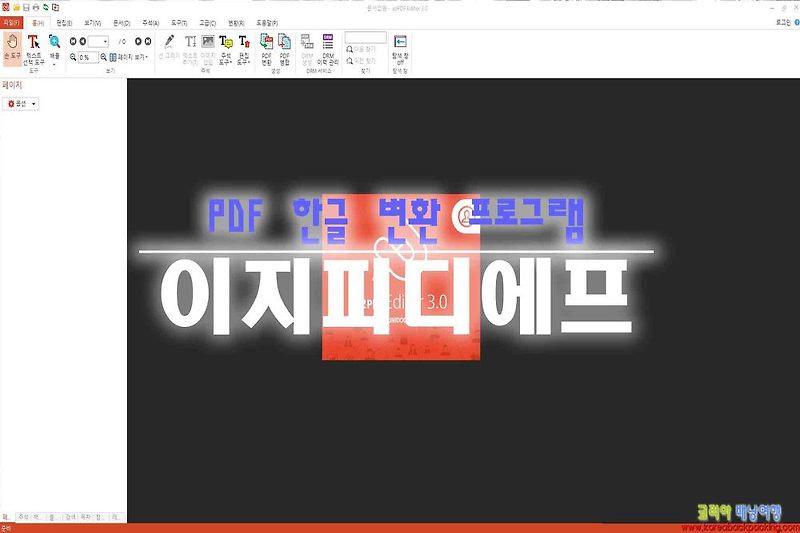The width and height of the screenshot is (800, 533).
Task: Select the first tab at bottom of side panel
Action: [x=7, y=517]
